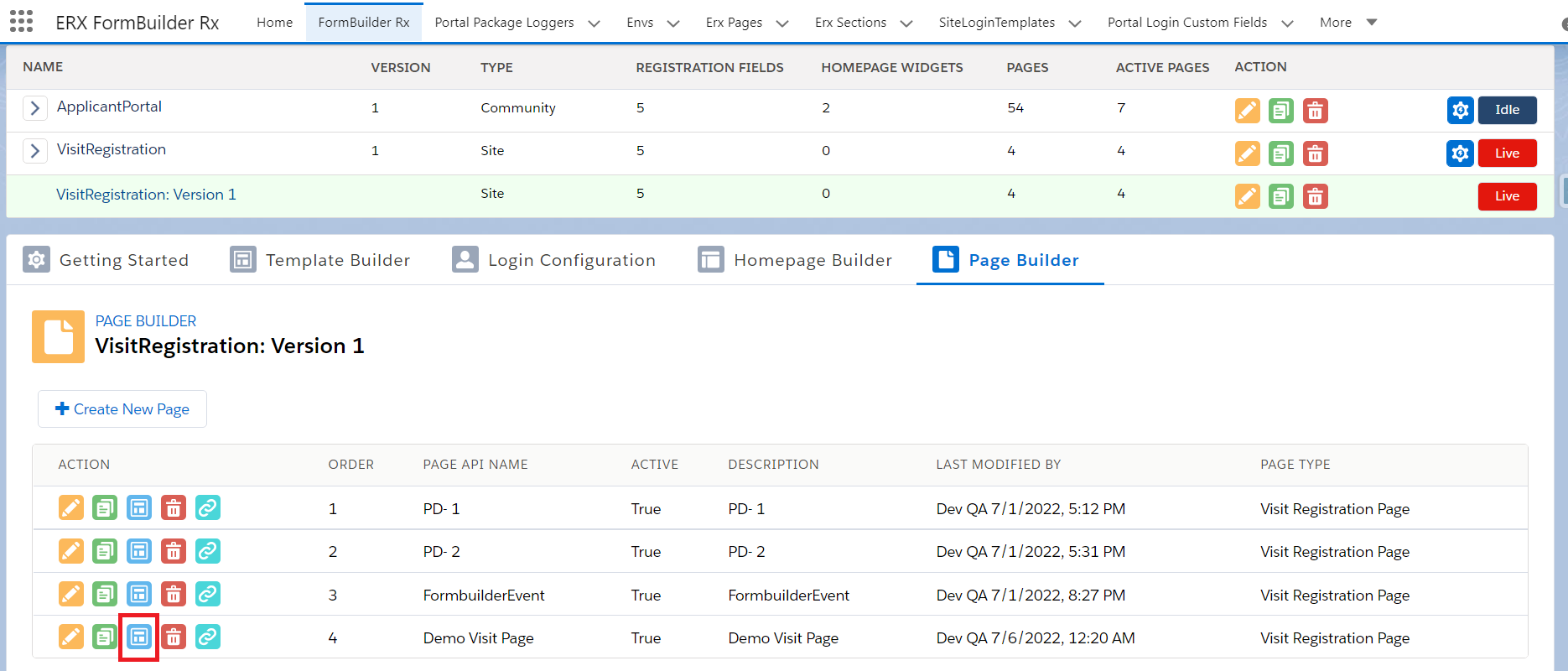Open layout builder icon for Demo Visit Page
Image resolution: width=1568 pixels, height=671 pixels.
[139, 637]
